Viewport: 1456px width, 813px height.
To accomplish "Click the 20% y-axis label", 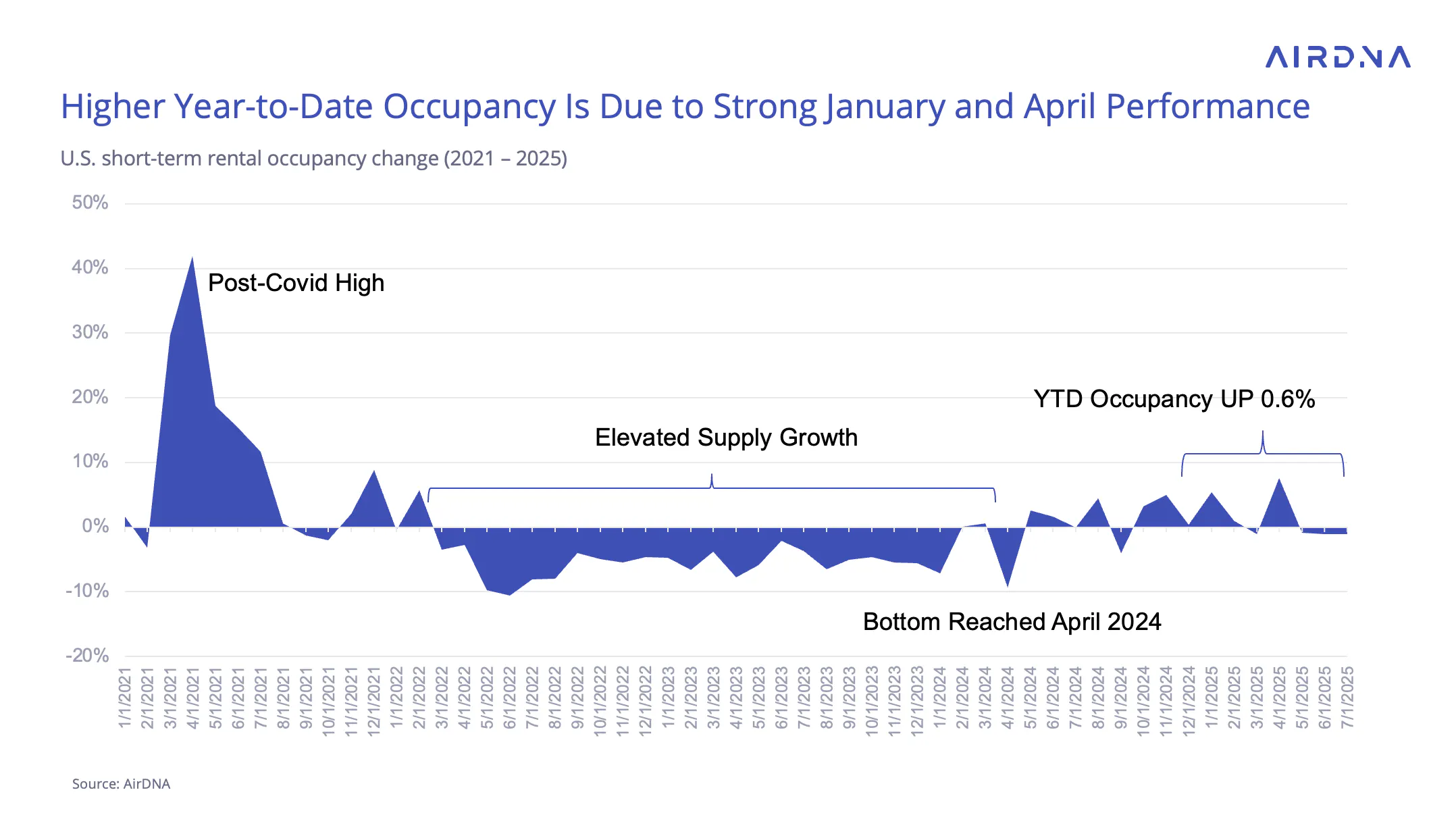I will tap(90, 397).
